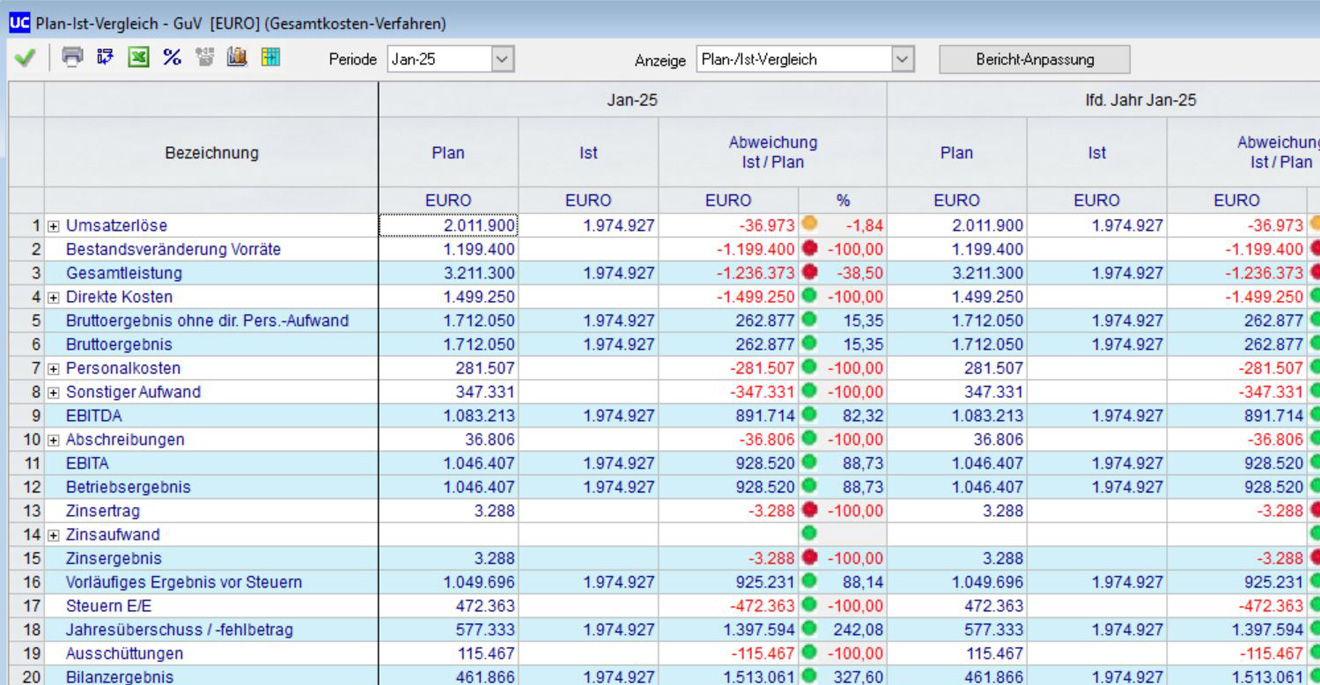Click the percent symbol toolbar icon
The width and height of the screenshot is (1320, 685).
(172, 57)
